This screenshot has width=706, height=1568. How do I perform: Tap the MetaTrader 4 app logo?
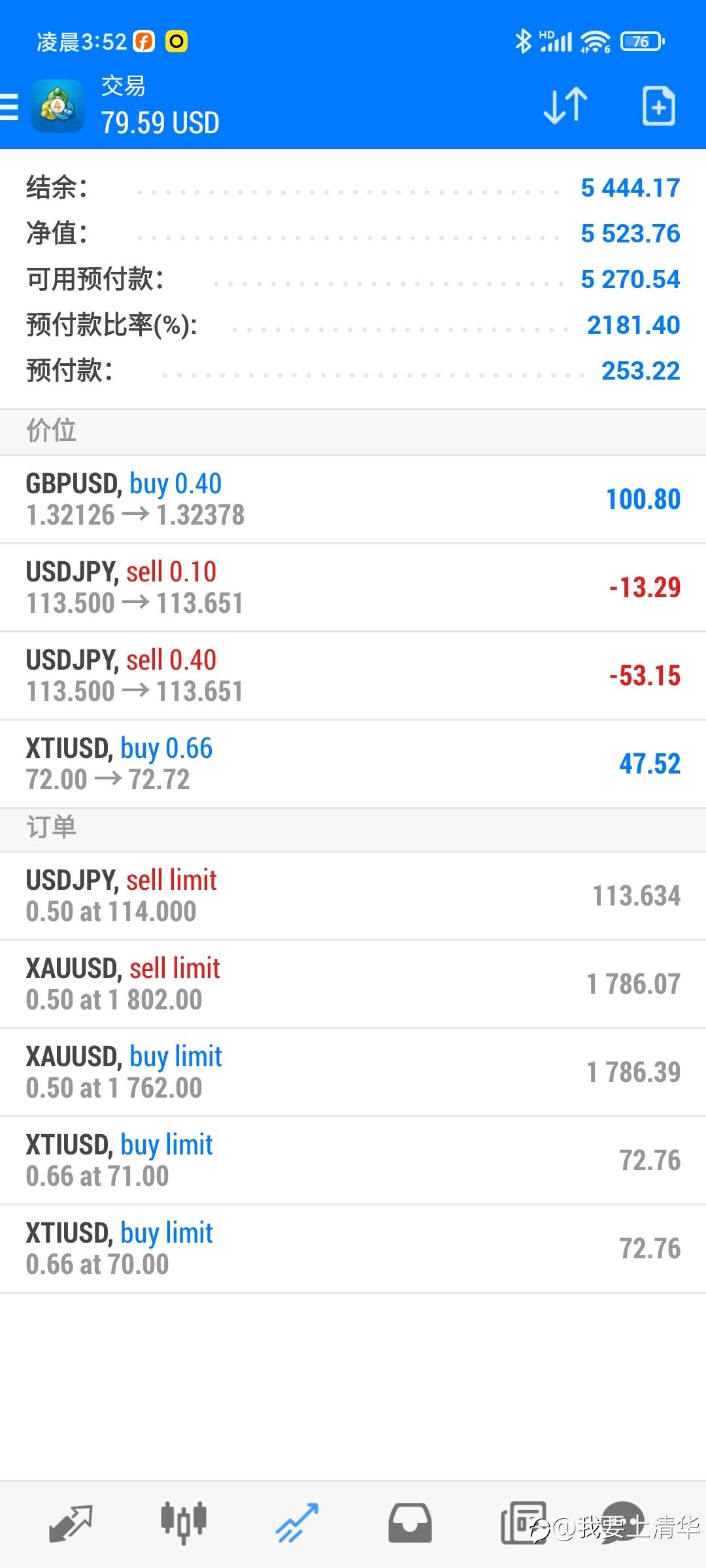pos(58,106)
